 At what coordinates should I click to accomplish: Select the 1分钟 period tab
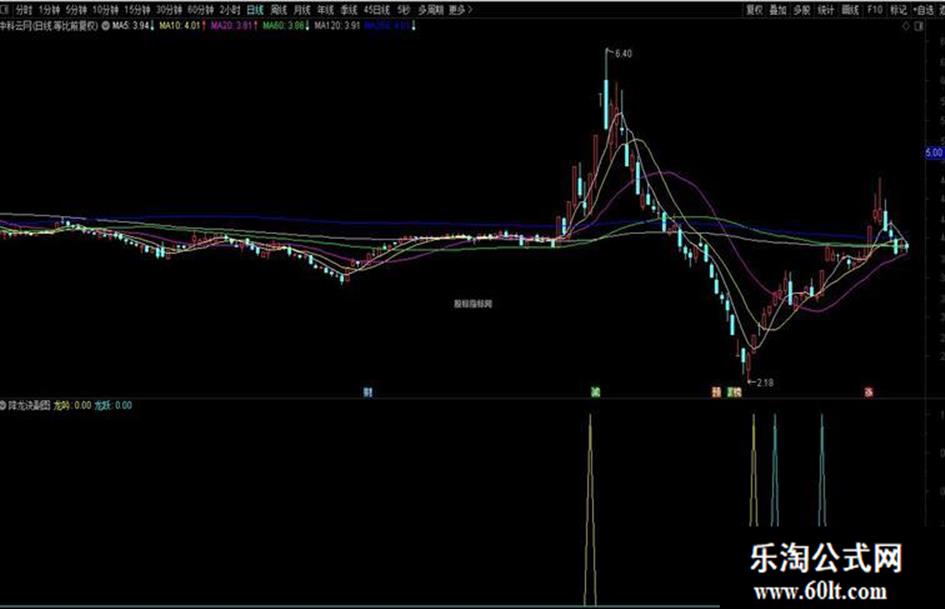[49, 10]
